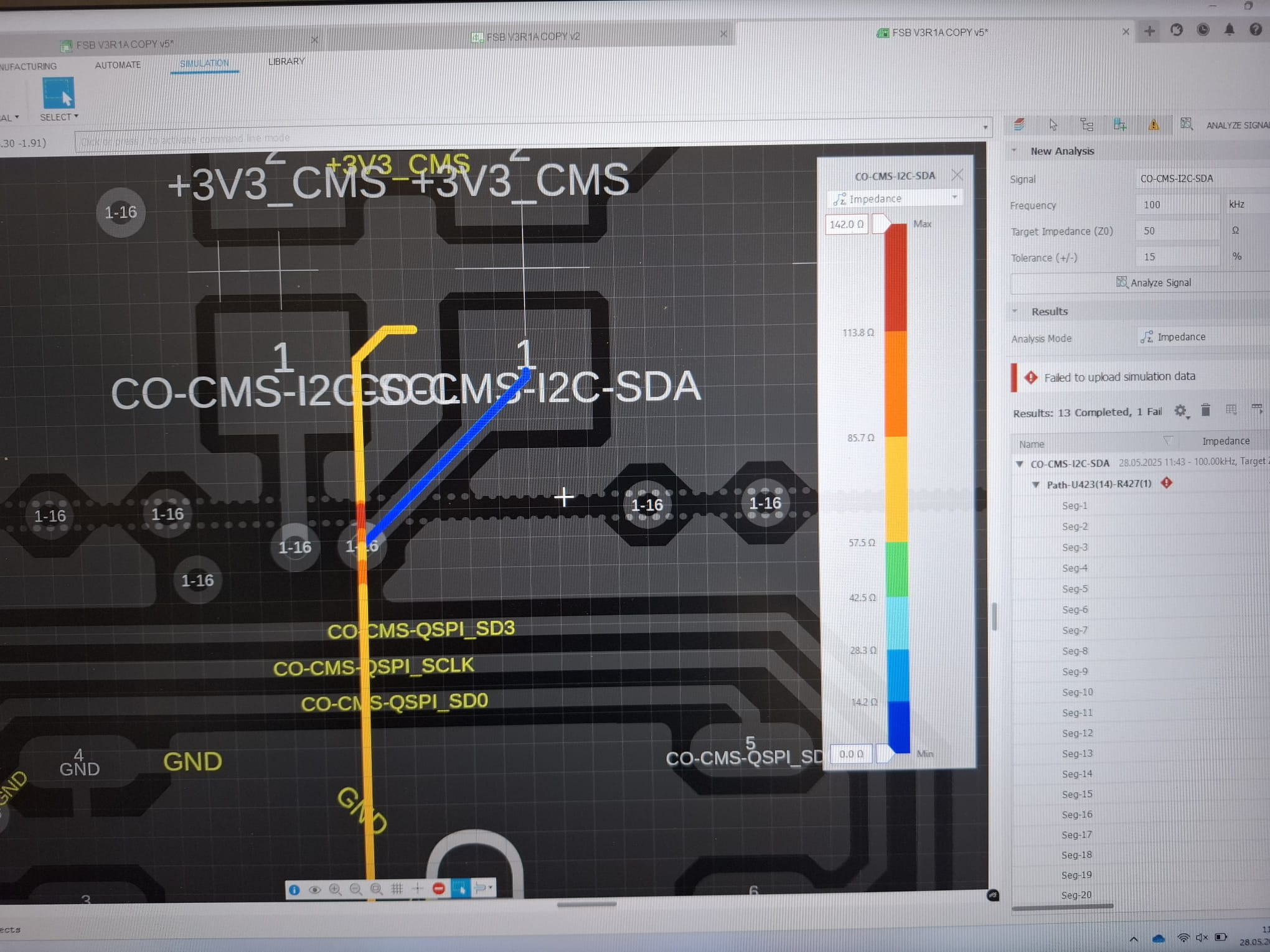The width and height of the screenshot is (1270, 952).
Task: Click the blue info icon in bottom toolbar
Action: [x=294, y=890]
